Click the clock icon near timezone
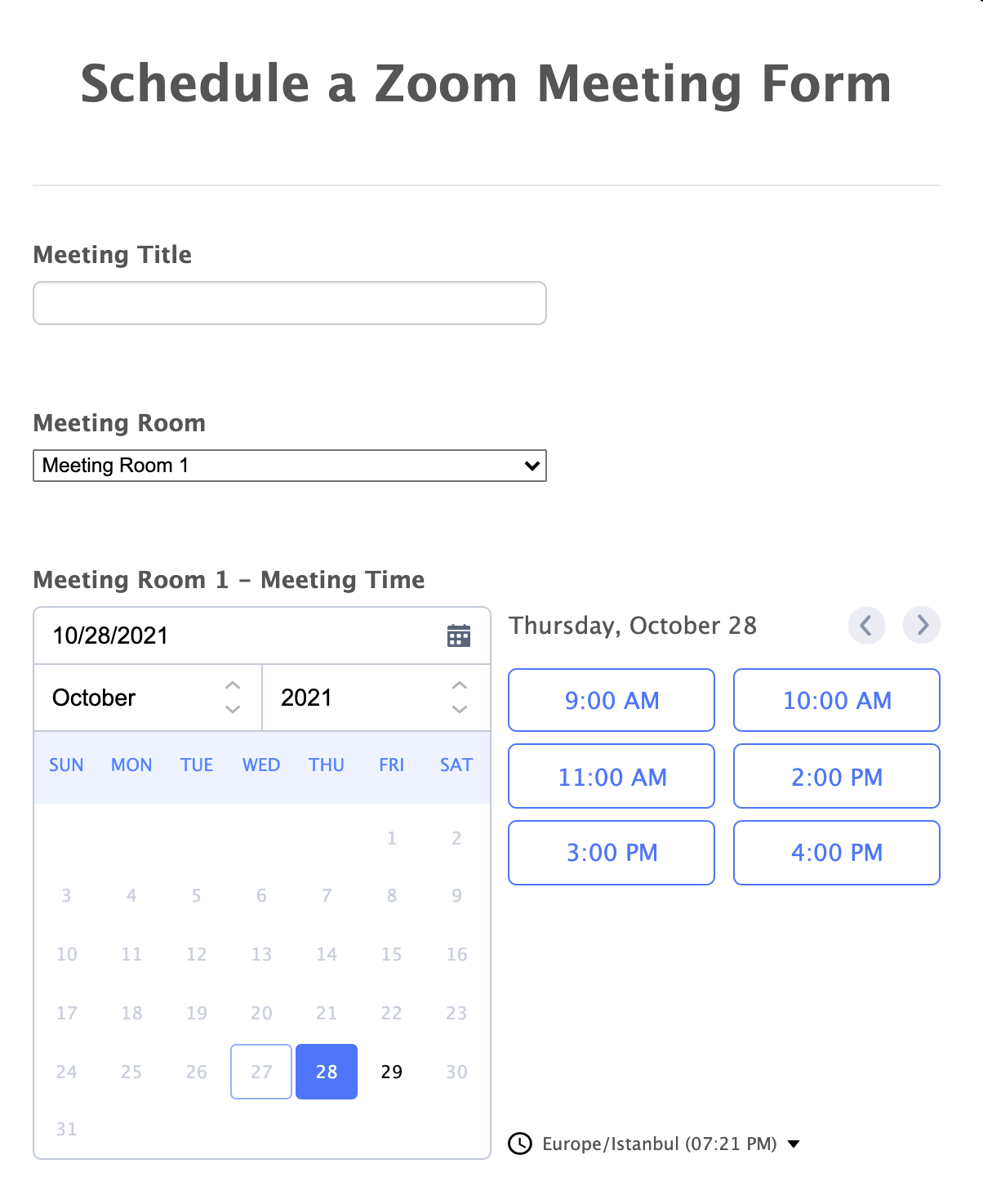 (520, 1144)
